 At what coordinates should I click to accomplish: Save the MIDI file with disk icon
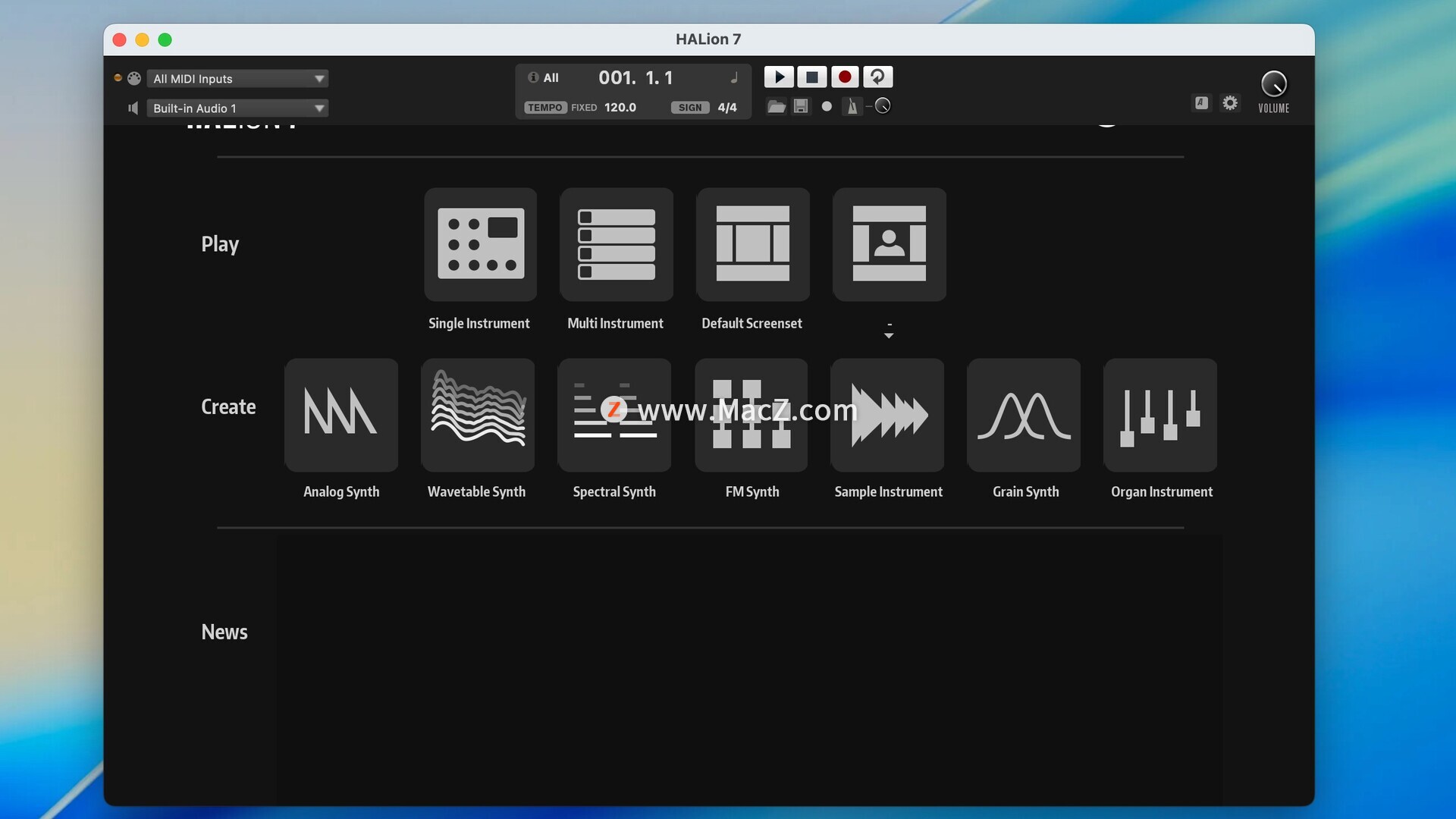click(801, 106)
